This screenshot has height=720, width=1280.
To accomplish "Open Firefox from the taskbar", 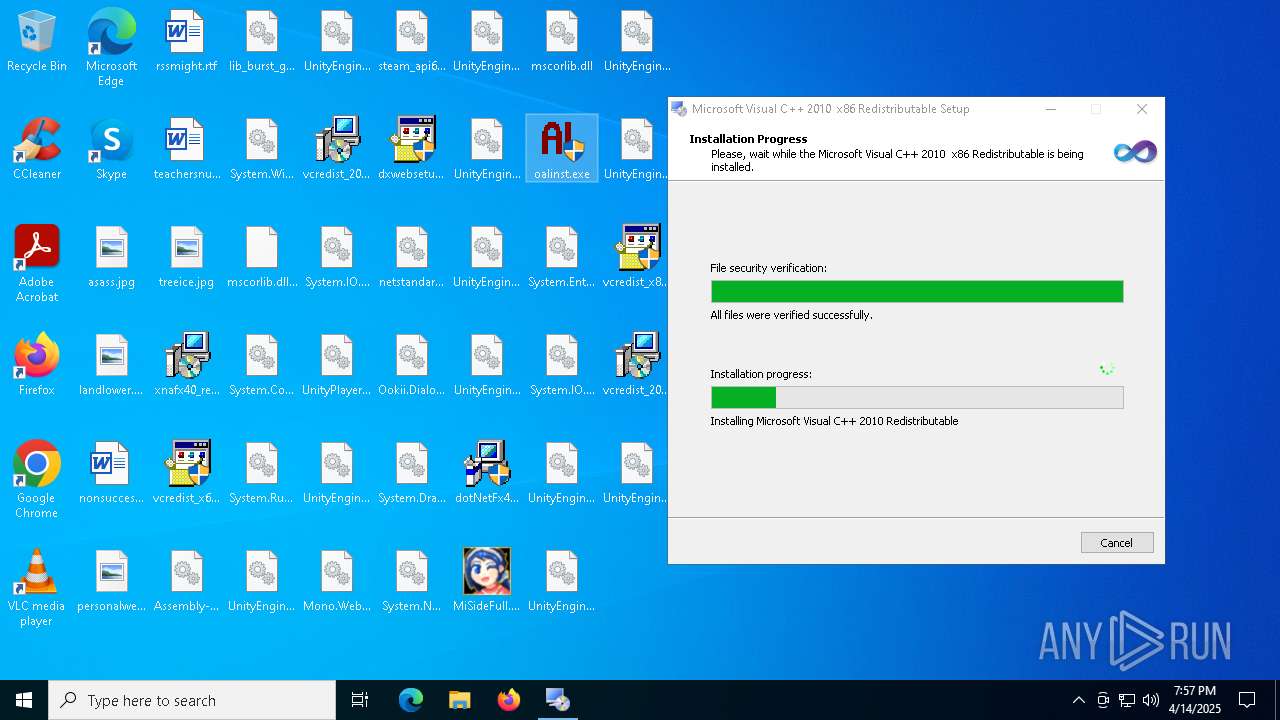I will [x=508, y=700].
